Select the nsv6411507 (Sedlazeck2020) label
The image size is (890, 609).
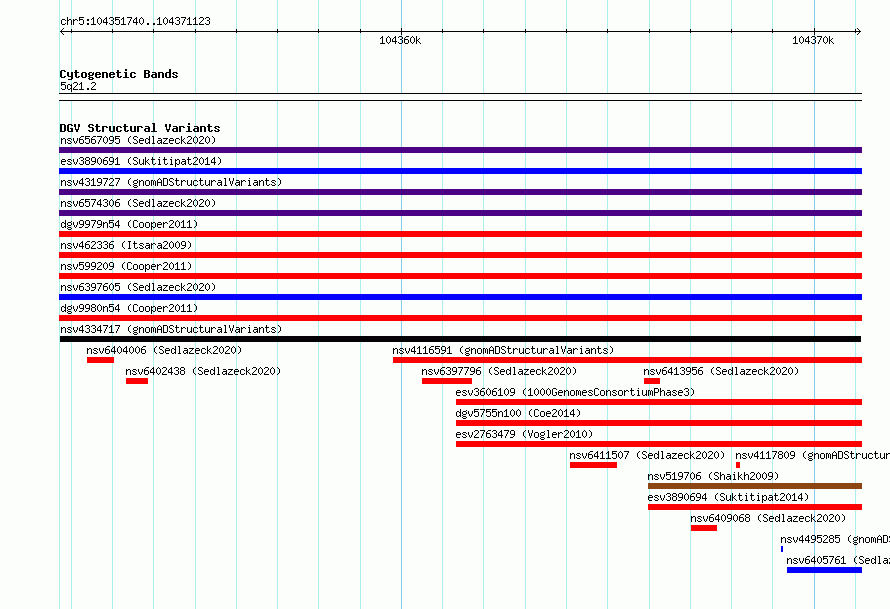coord(647,455)
